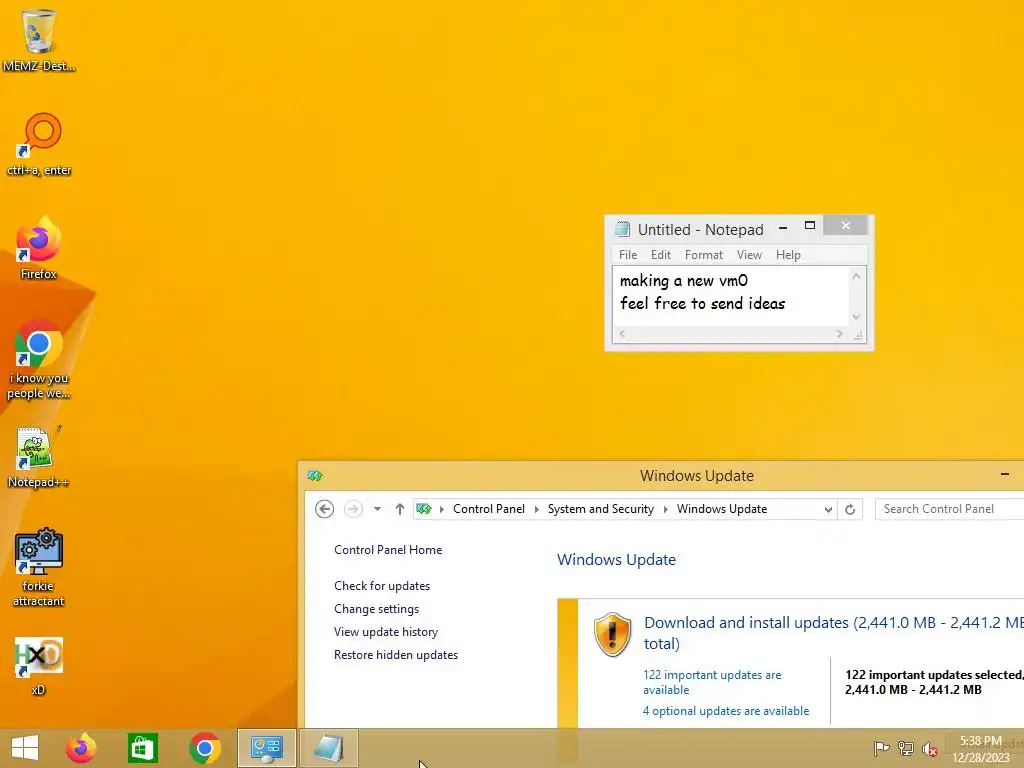Click the Notepad text 'making a new vm0'

684,281
